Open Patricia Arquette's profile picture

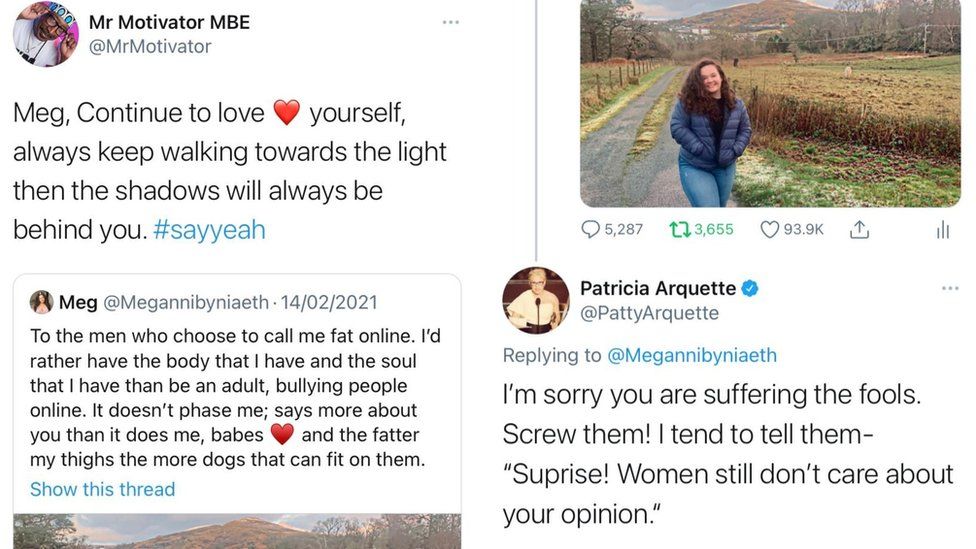coord(535,300)
